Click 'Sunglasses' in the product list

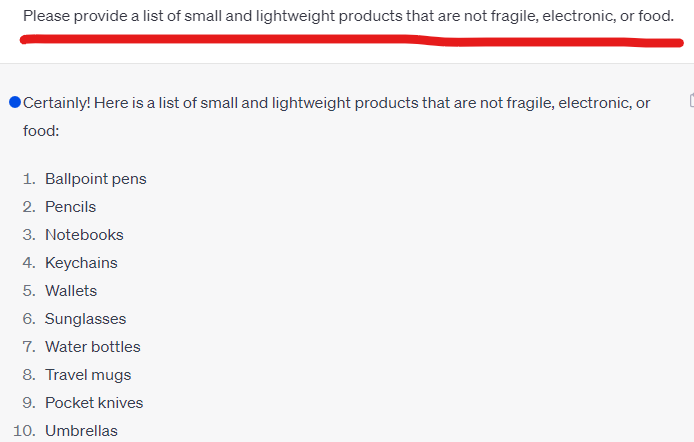(x=85, y=319)
